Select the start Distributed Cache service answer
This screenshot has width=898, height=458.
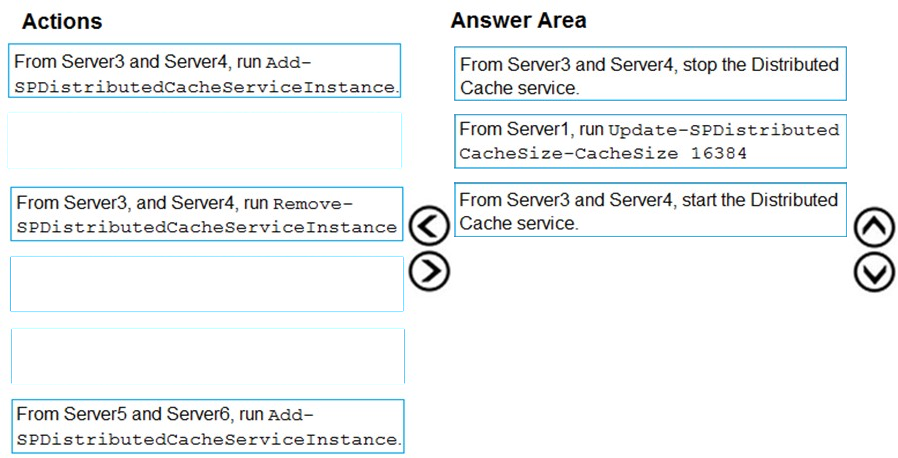[651, 210]
